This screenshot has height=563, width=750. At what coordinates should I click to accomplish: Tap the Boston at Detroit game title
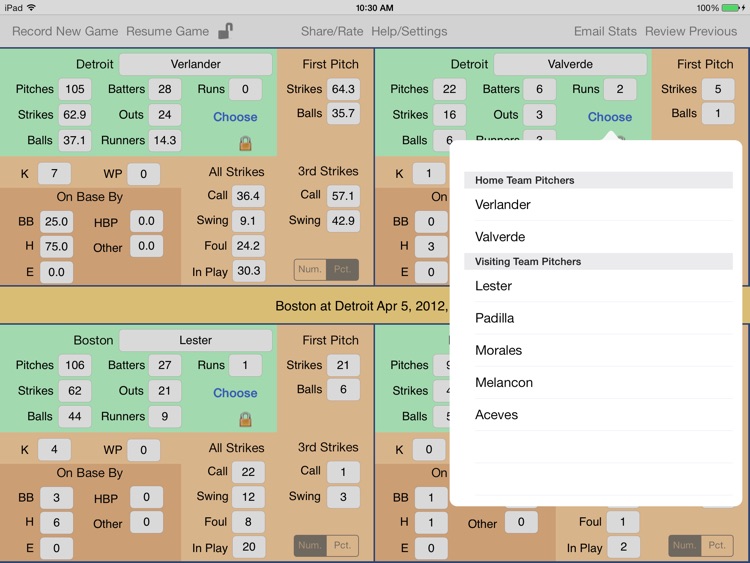point(362,306)
